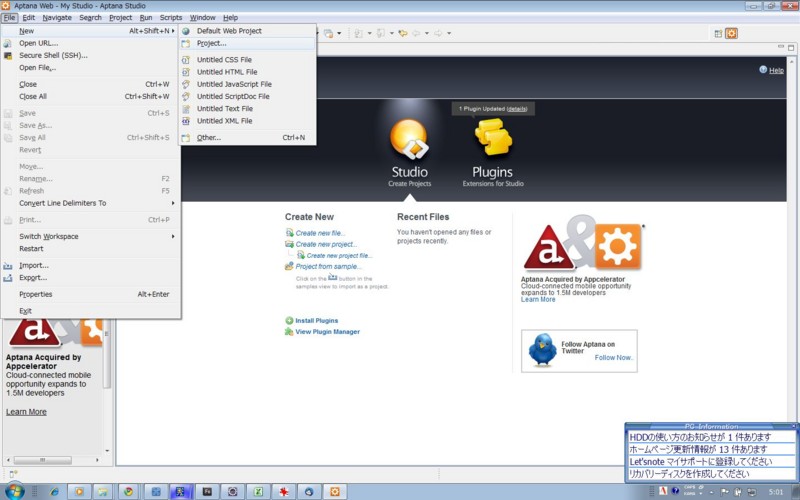The height and width of the screenshot is (500, 800).
Task: Open the Navigate menu
Action: coord(57,17)
